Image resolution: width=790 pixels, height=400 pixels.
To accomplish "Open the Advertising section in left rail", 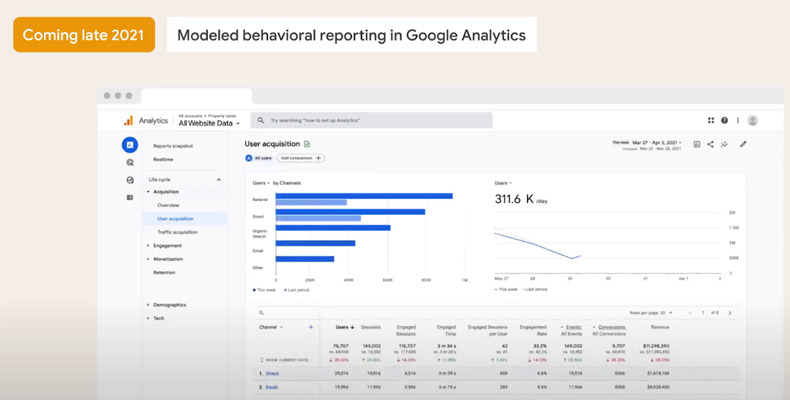I will point(130,180).
